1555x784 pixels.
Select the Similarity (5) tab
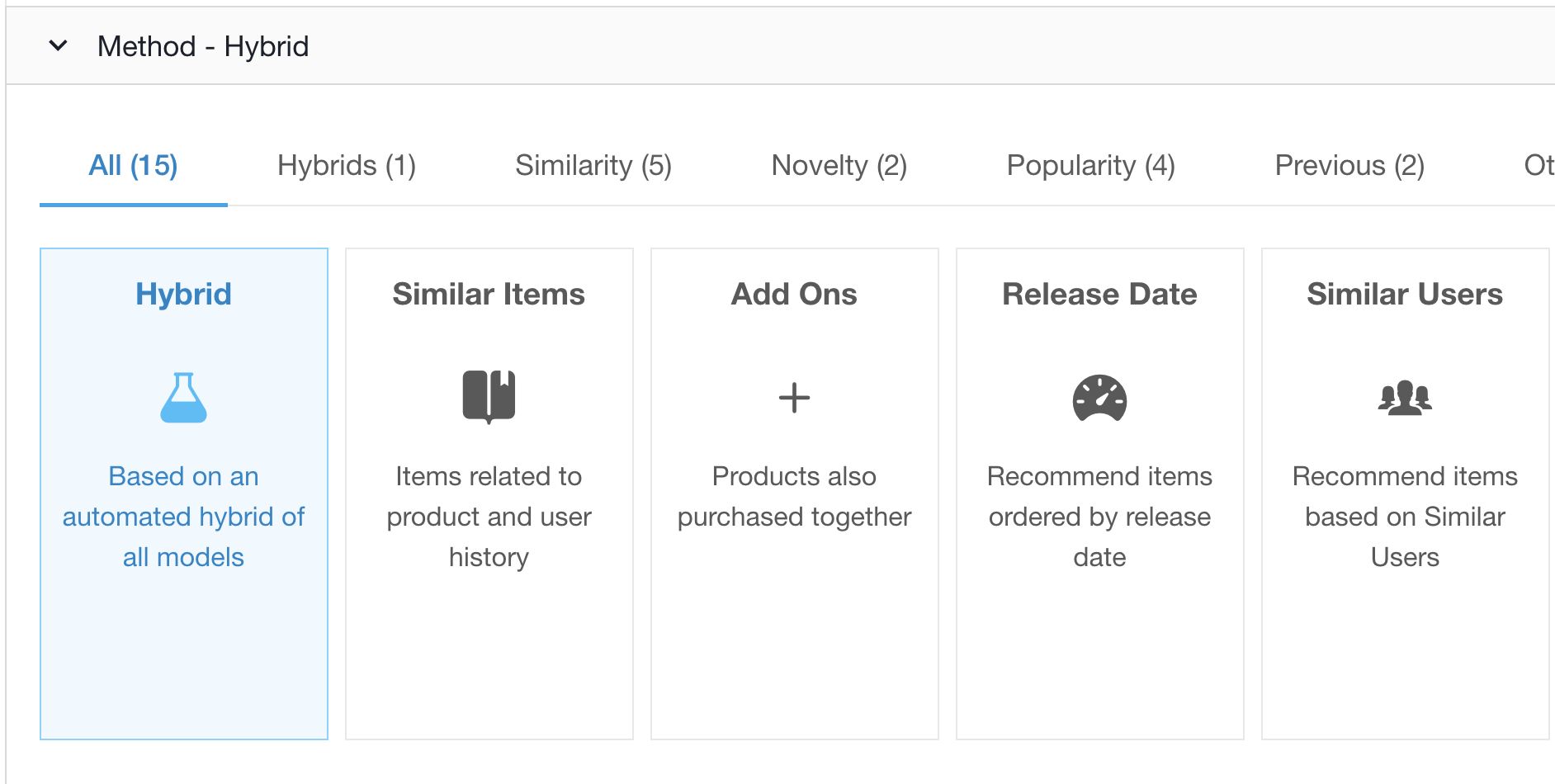pyautogui.click(x=593, y=166)
